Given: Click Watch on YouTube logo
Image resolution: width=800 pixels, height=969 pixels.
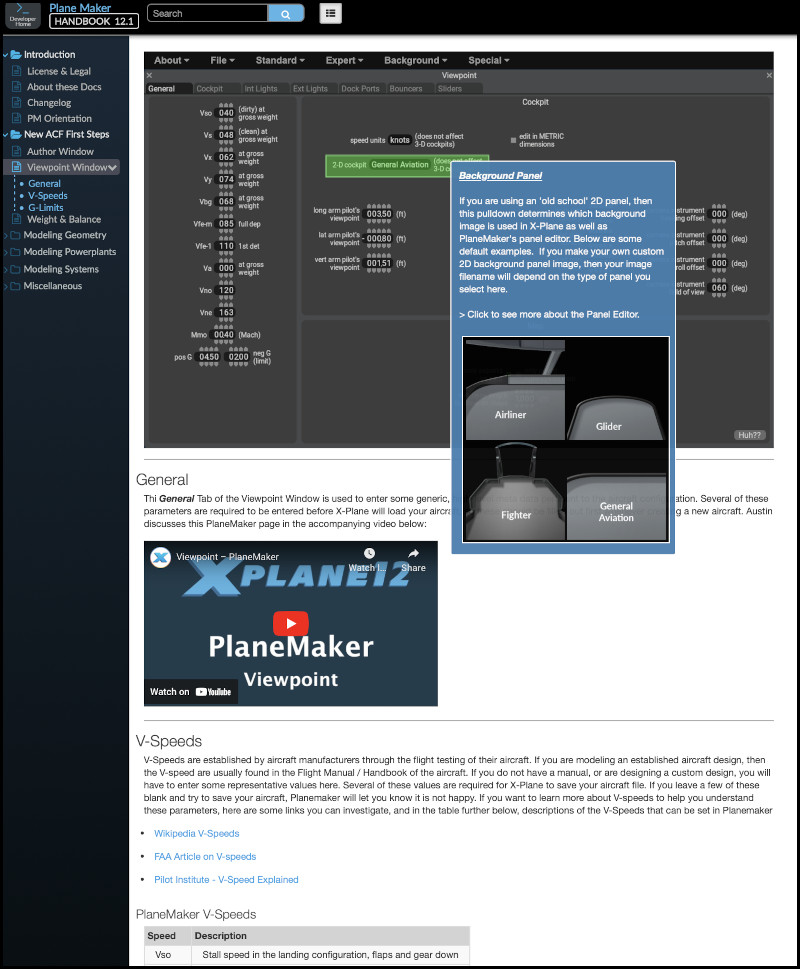Looking at the screenshot, I should point(191,691).
